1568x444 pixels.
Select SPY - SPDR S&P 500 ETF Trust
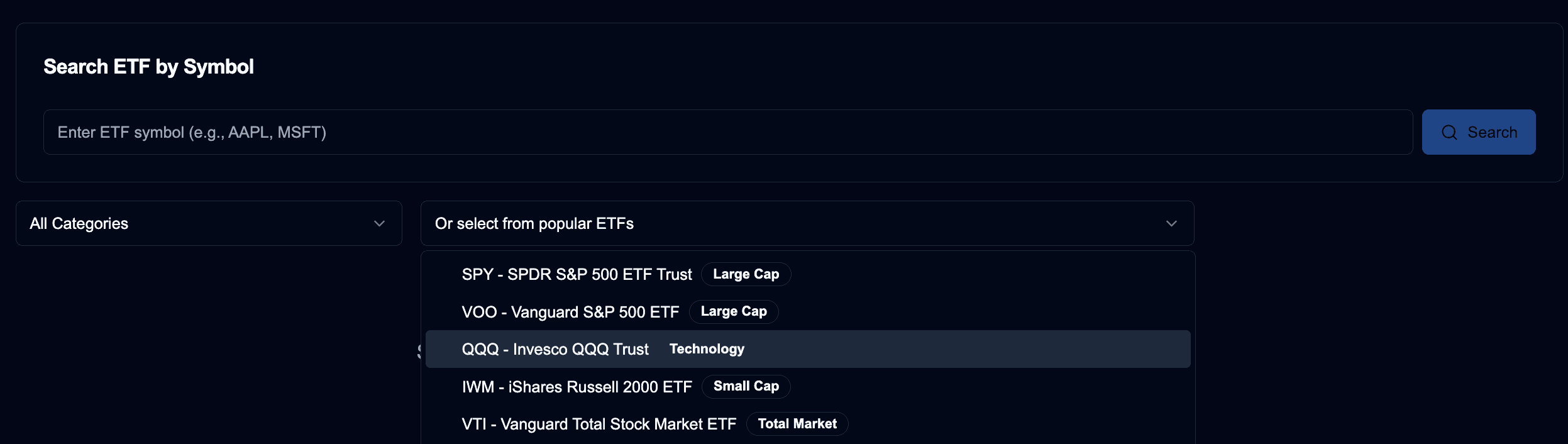576,274
